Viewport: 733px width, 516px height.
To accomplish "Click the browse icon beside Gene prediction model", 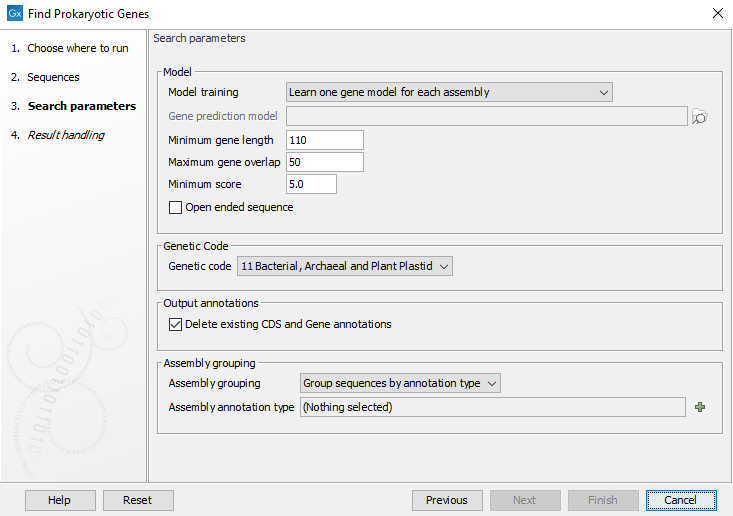I will click(700, 117).
